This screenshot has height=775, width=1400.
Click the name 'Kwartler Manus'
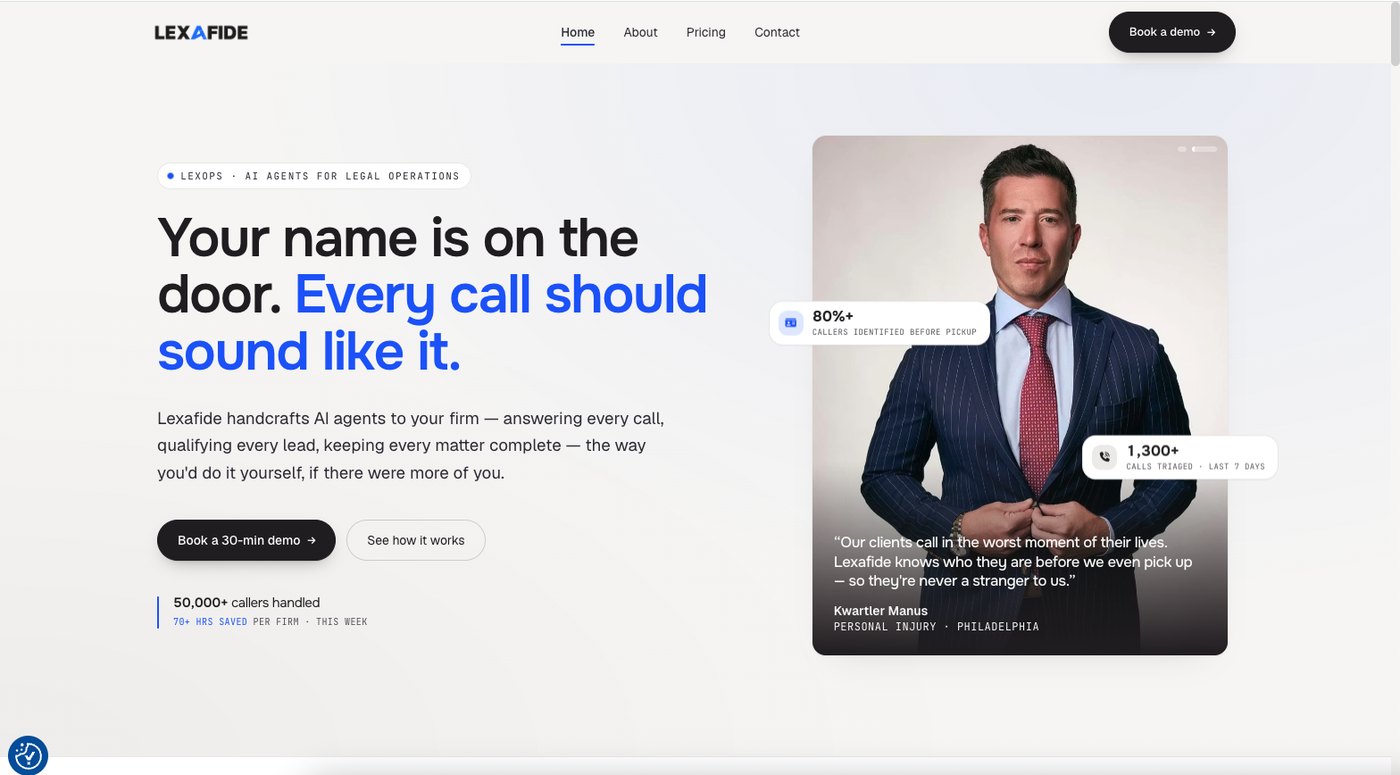(881, 610)
